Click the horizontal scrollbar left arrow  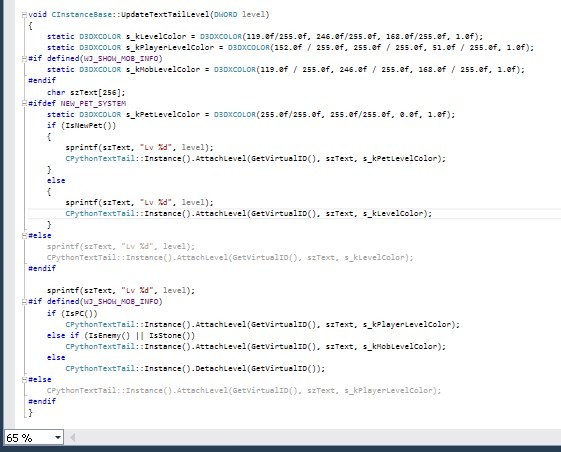(72, 437)
